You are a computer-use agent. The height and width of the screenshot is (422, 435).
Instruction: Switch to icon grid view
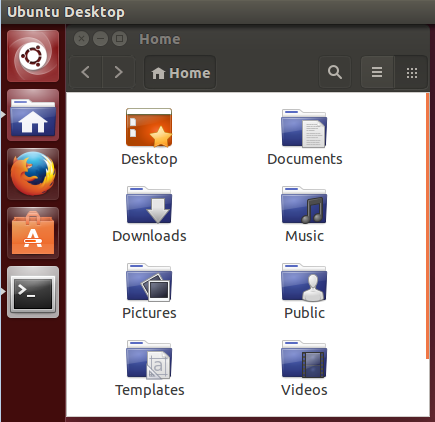tap(412, 72)
